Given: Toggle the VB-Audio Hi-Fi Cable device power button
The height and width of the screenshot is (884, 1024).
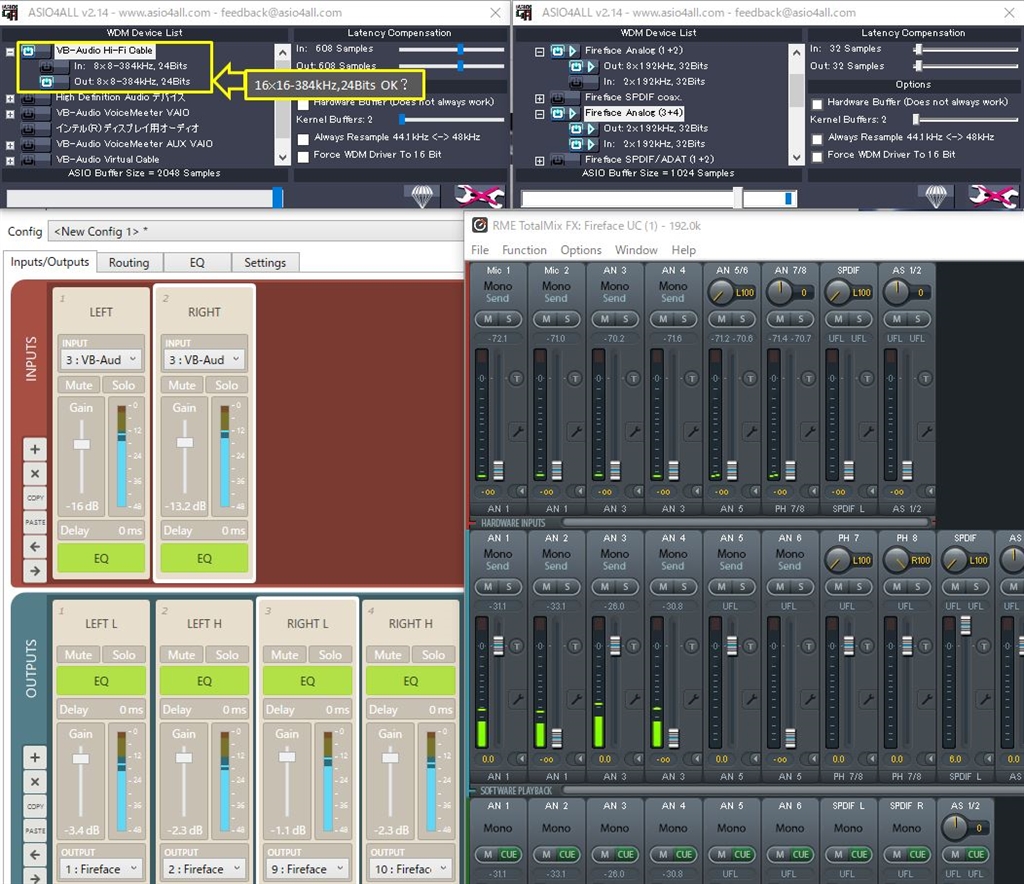Looking at the screenshot, I should point(29,50).
